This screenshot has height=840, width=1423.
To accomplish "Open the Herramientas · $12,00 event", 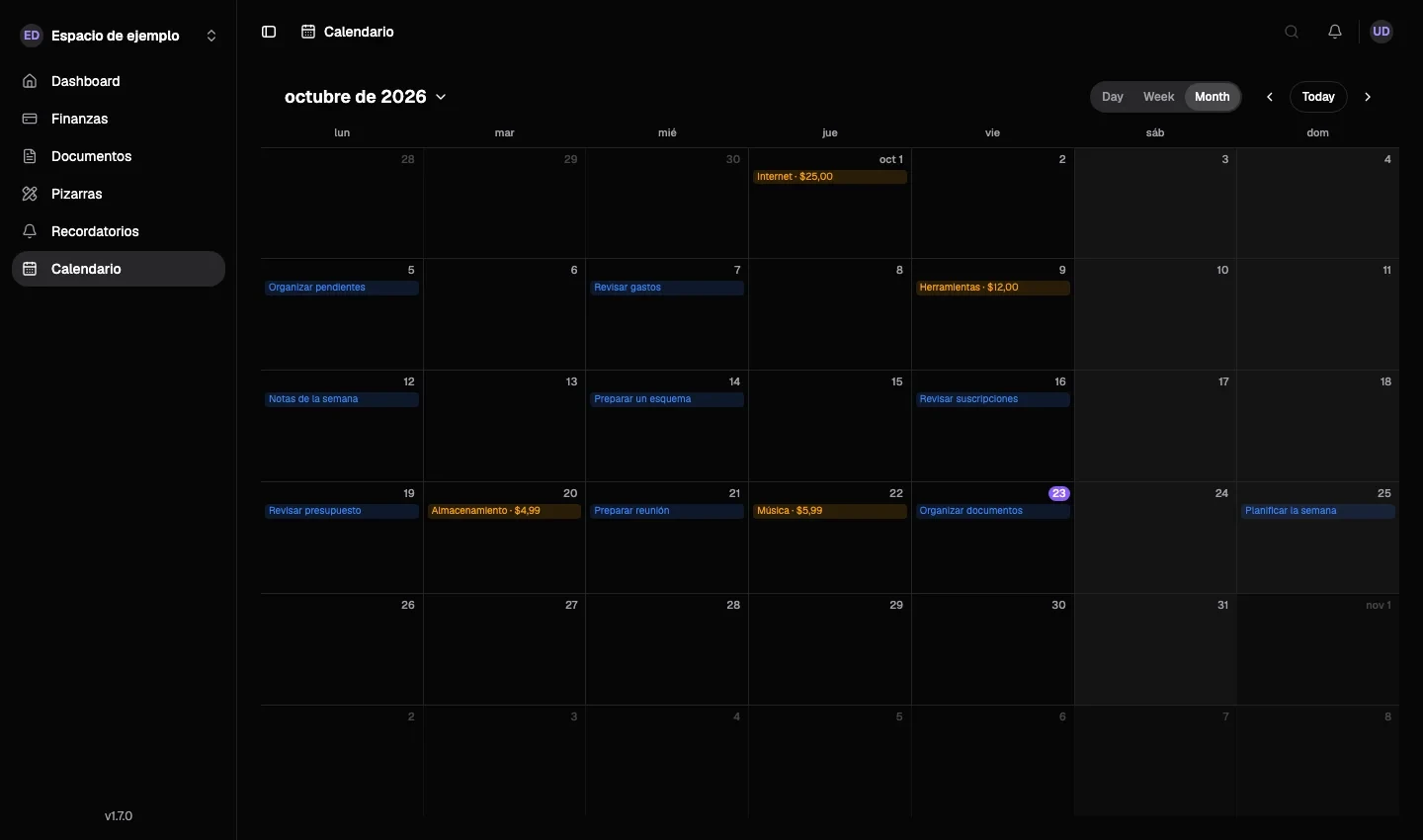I will coord(993,288).
